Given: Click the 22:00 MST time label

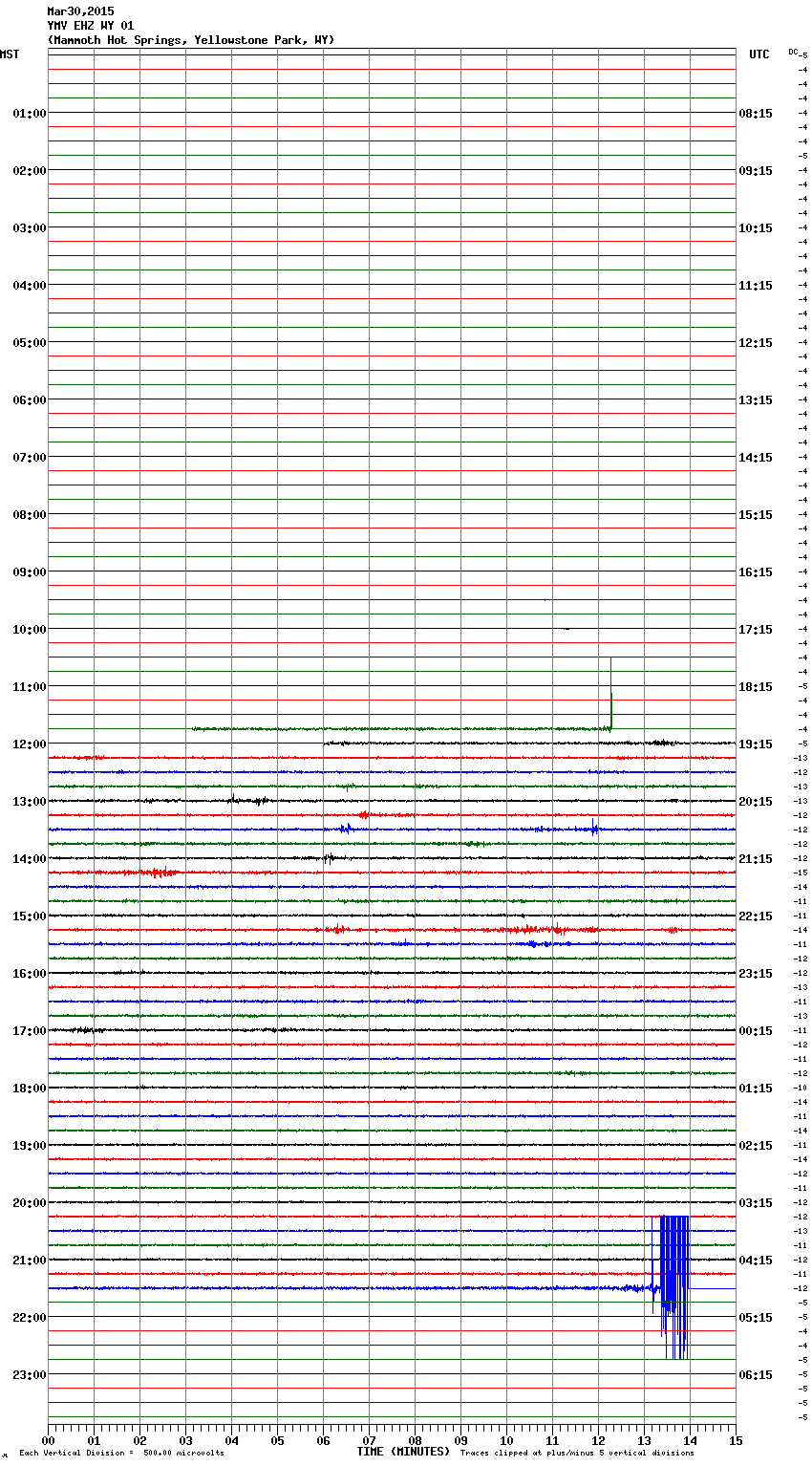Looking at the screenshot, I should pyautogui.click(x=29, y=1318).
